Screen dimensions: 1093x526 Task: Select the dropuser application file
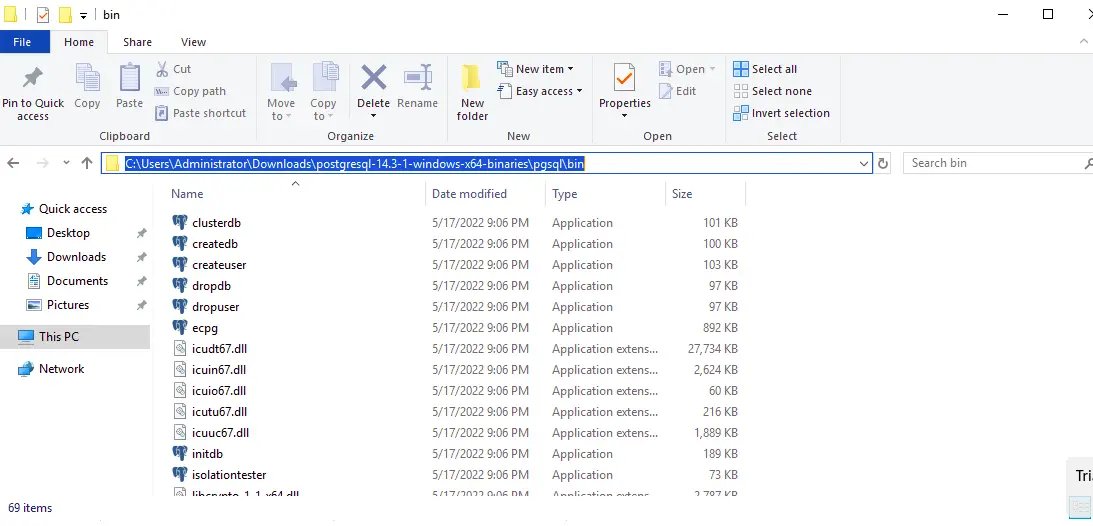(215, 307)
